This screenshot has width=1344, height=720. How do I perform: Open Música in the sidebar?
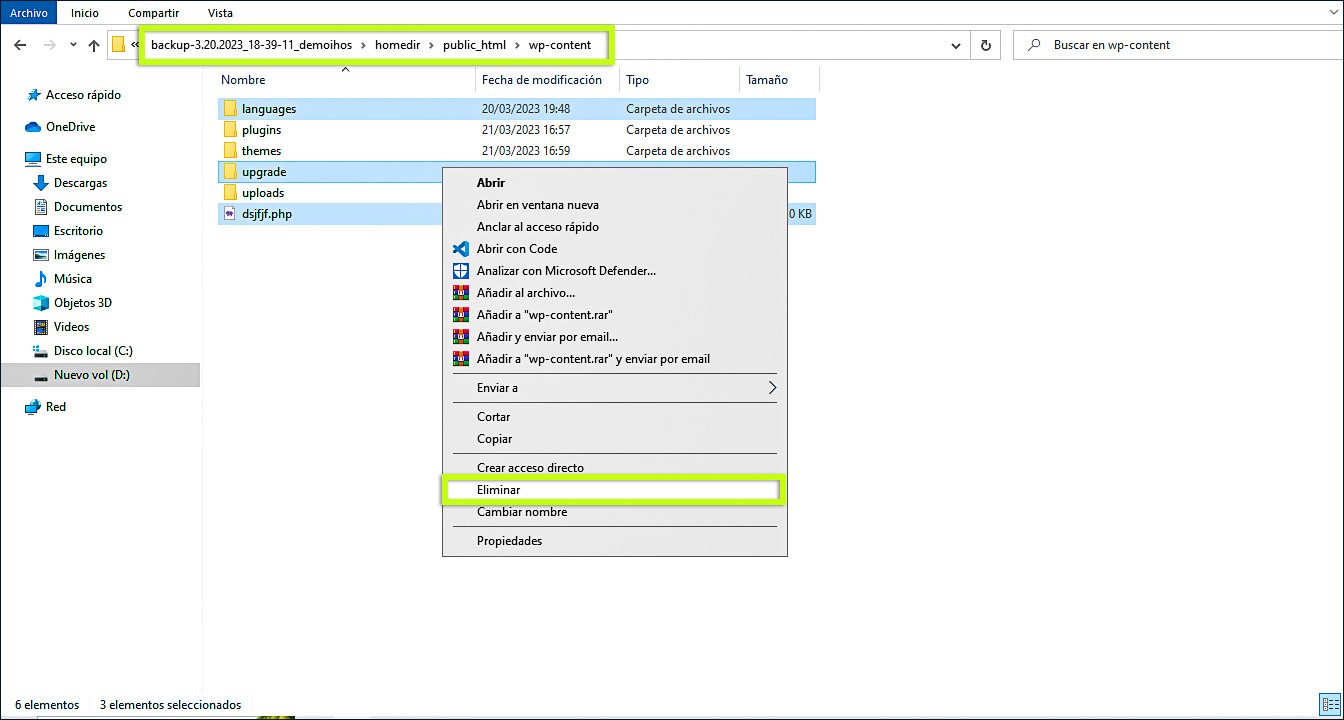[72, 279]
